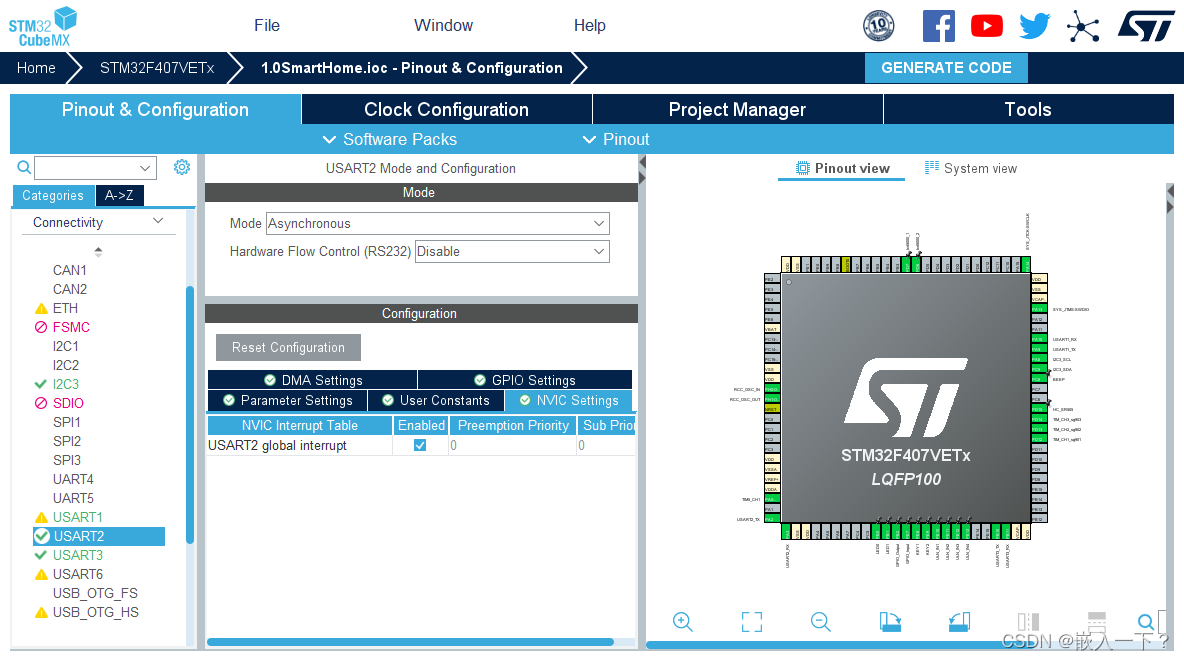Open the Twitter bird icon link
The image size is (1184, 661).
coord(1034,26)
